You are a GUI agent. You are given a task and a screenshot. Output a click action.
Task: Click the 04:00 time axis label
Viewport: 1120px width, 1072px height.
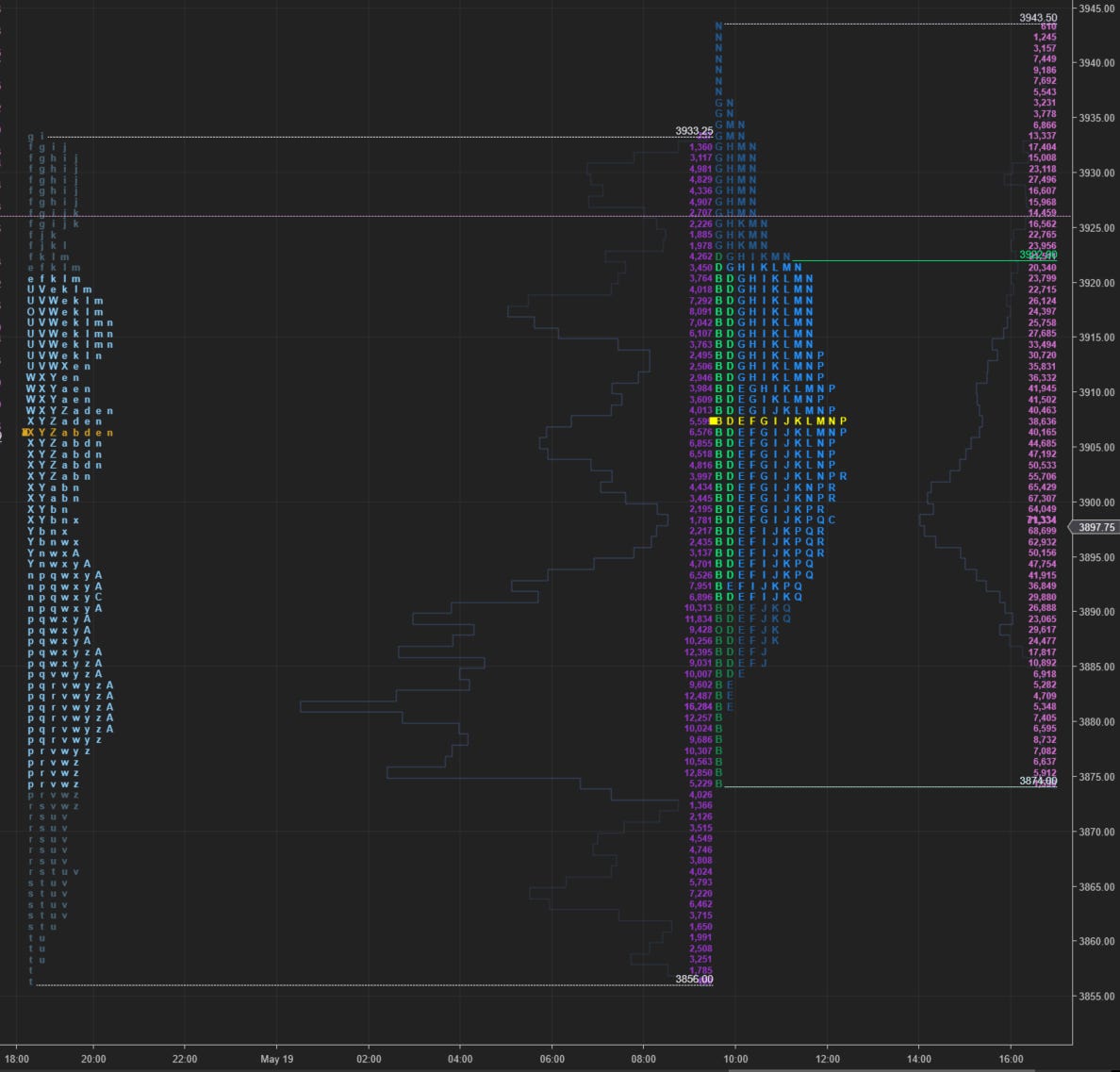click(x=460, y=1059)
